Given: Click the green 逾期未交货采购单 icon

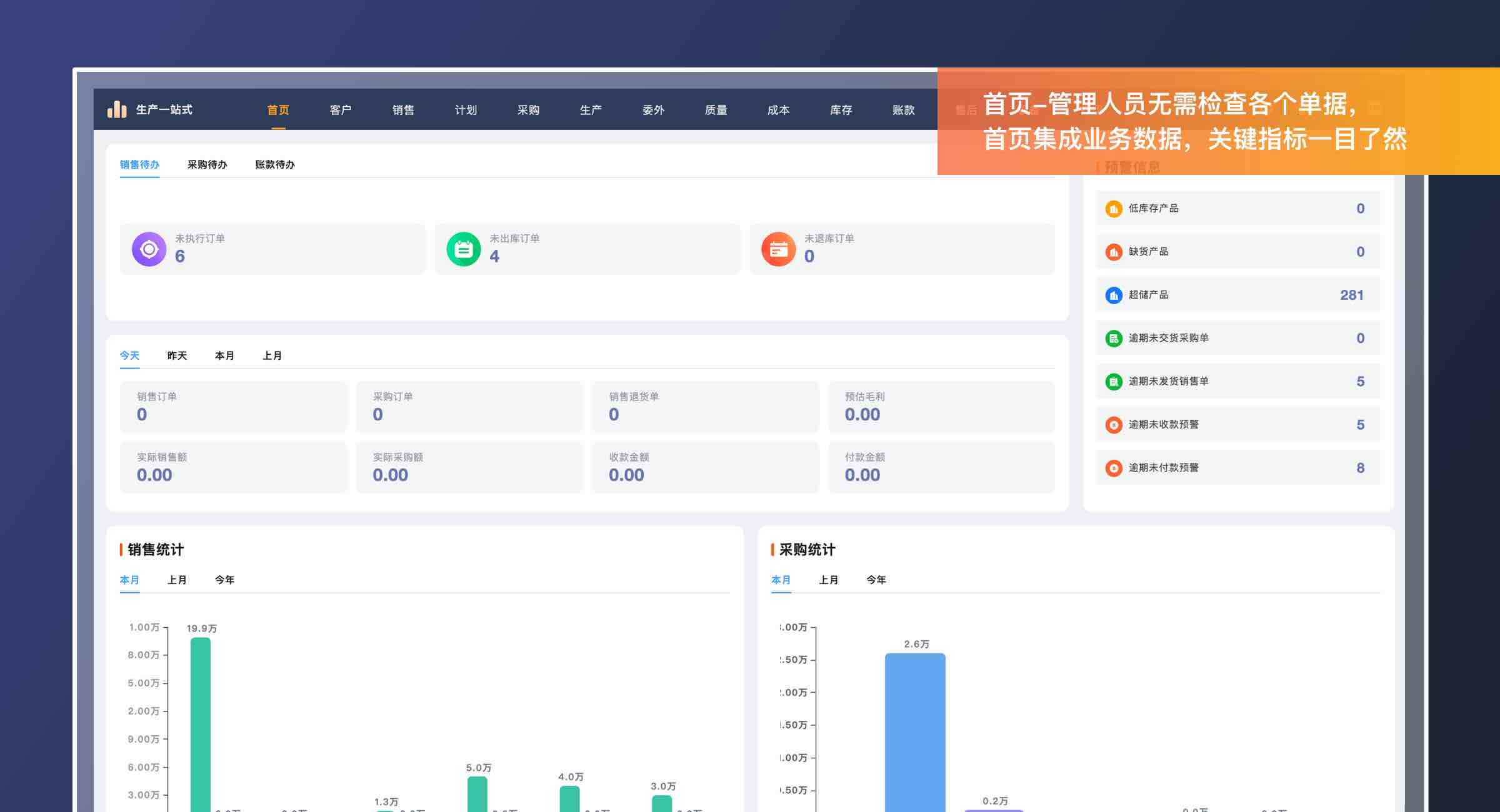Looking at the screenshot, I should coord(1113,339).
